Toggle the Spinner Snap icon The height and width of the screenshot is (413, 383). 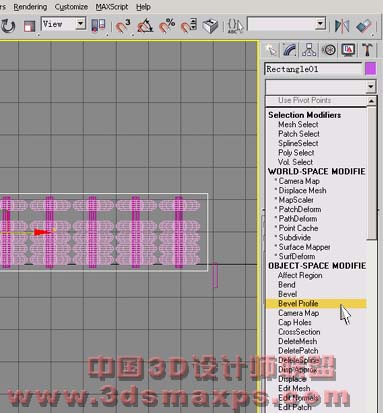[189, 26]
